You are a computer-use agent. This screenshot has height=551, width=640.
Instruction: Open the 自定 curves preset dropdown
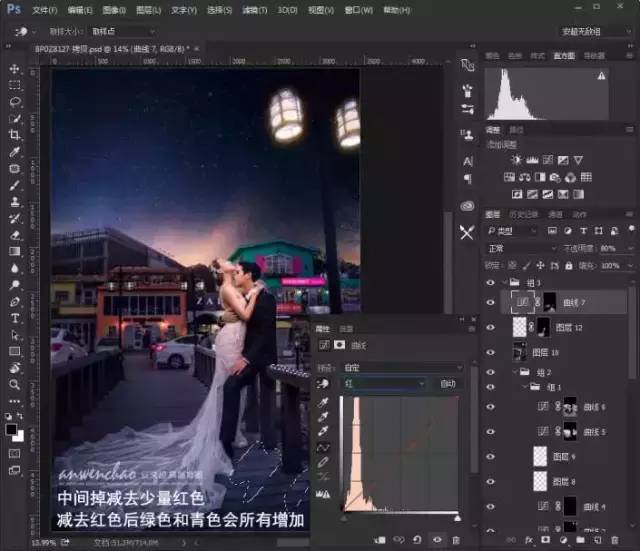(402, 368)
